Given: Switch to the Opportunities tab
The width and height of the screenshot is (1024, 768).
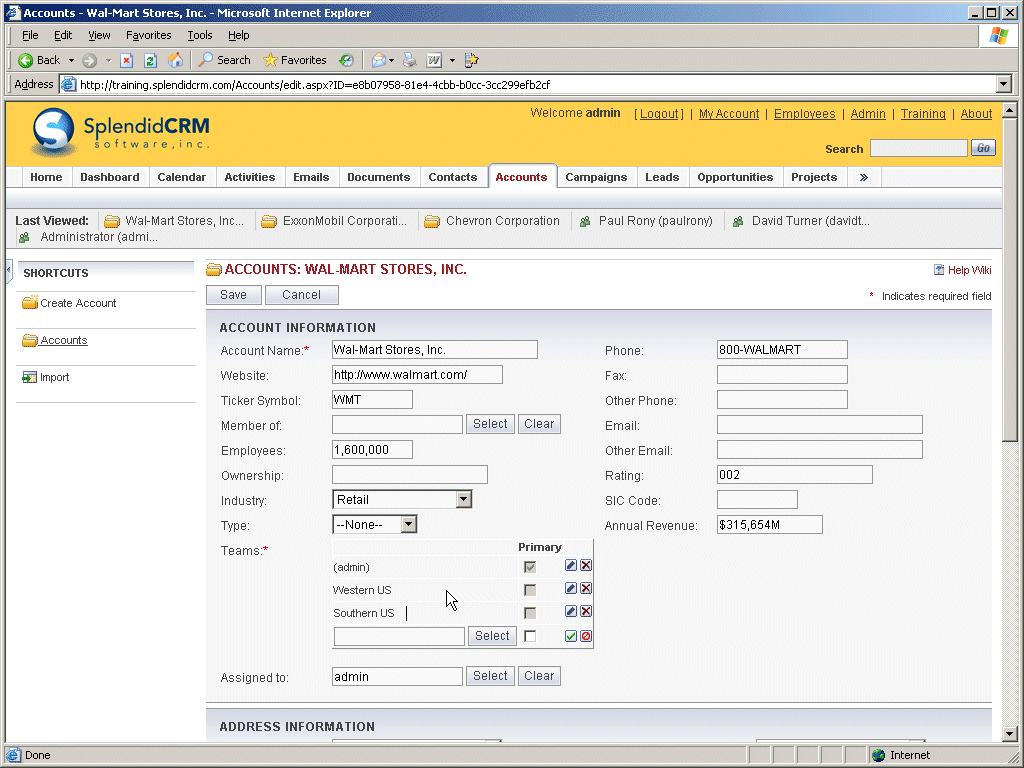Looking at the screenshot, I should point(735,177).
